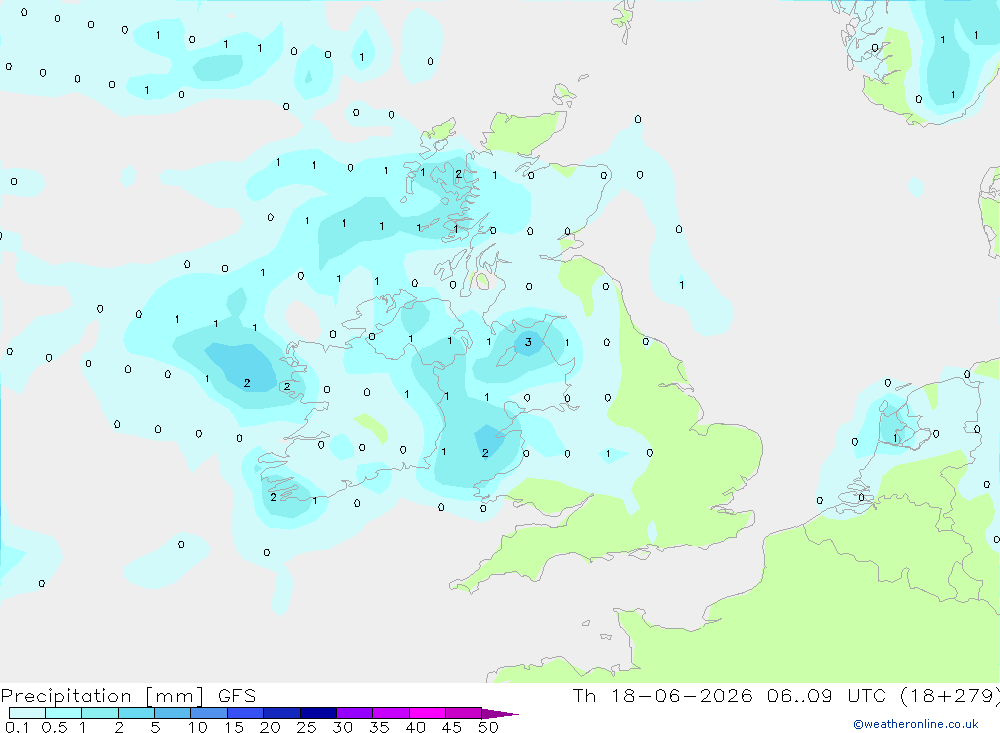
Task: Click legend label '35'
Action: (x=379, y=727)
